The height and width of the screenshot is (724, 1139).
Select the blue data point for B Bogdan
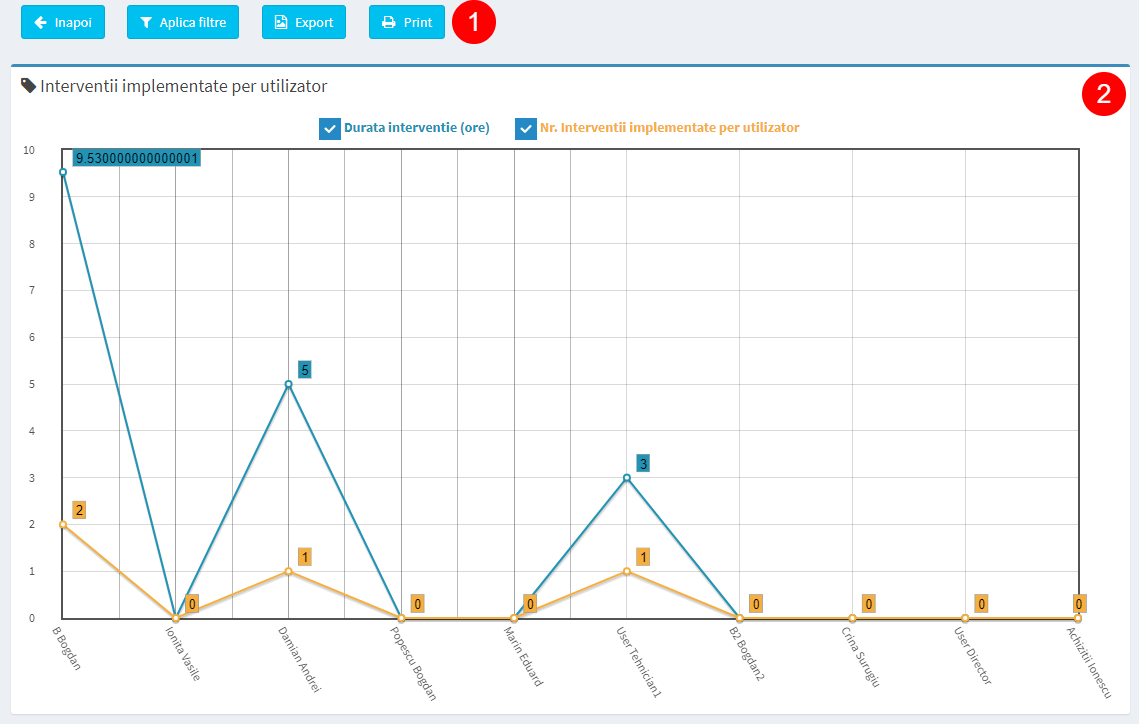click(63, 172)
